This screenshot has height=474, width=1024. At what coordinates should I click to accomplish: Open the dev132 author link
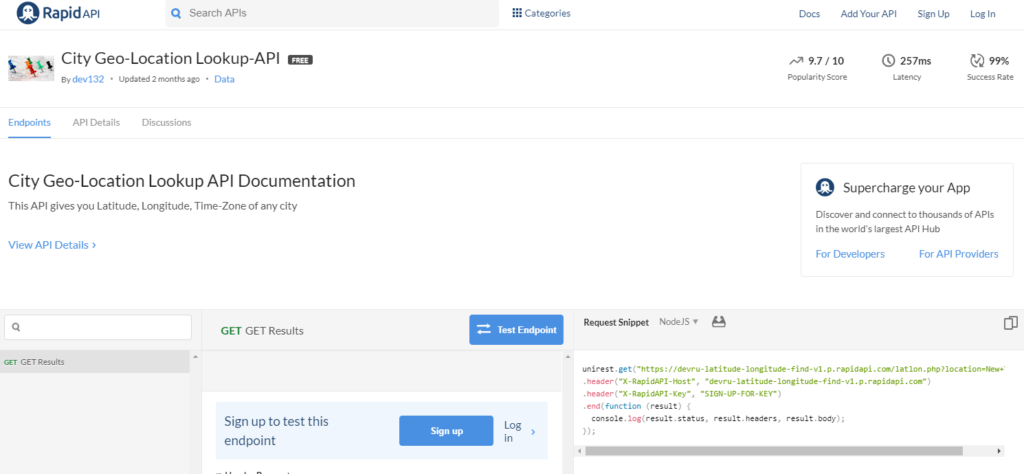88,79
